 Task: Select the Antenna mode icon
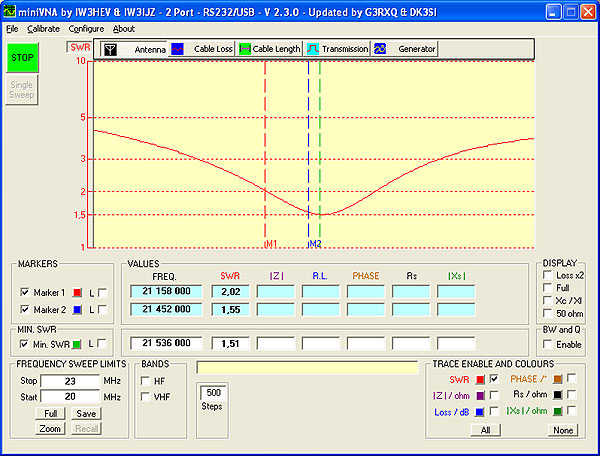[x=111, y=48]
